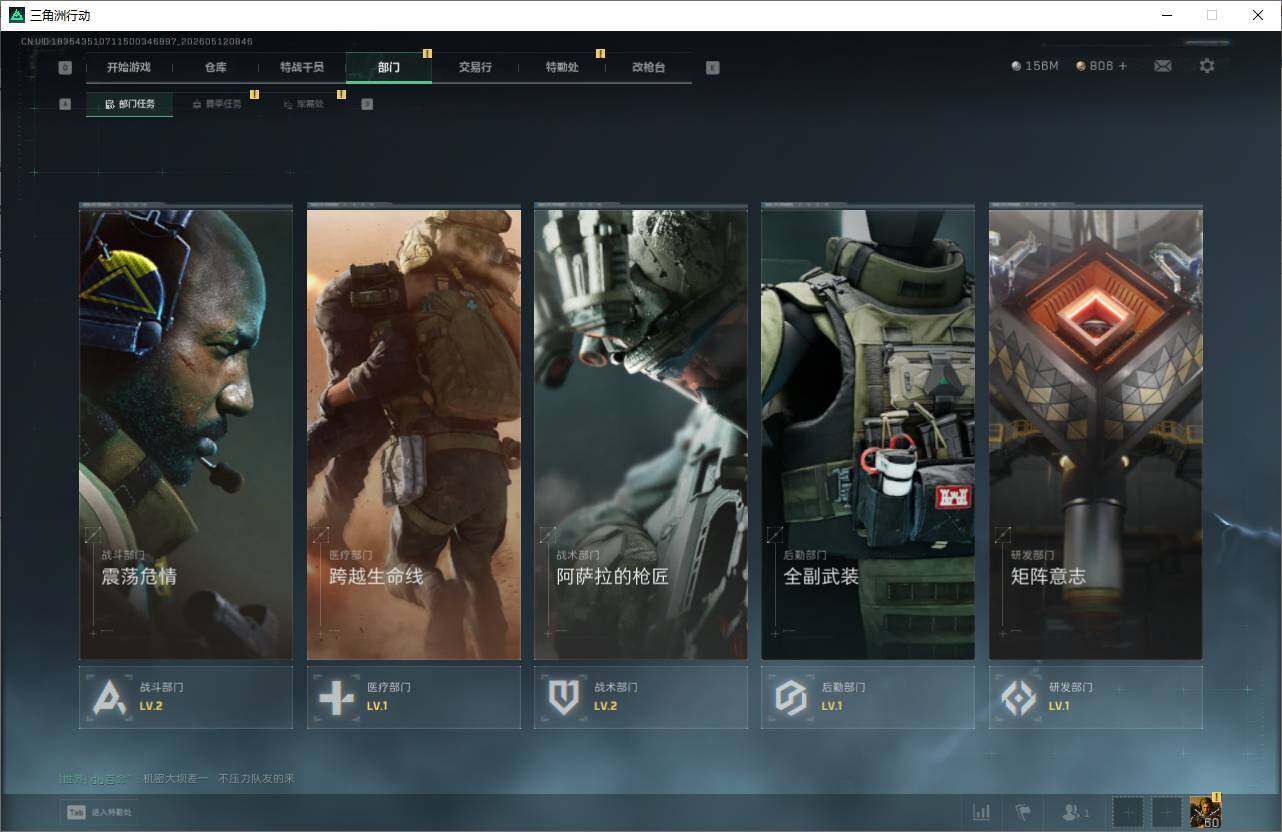This screenshot has width=1282, height=832.
Task: Click the 医疗部门 LV.1 level text
Action: pyautogui.click(x=377, y=706)
